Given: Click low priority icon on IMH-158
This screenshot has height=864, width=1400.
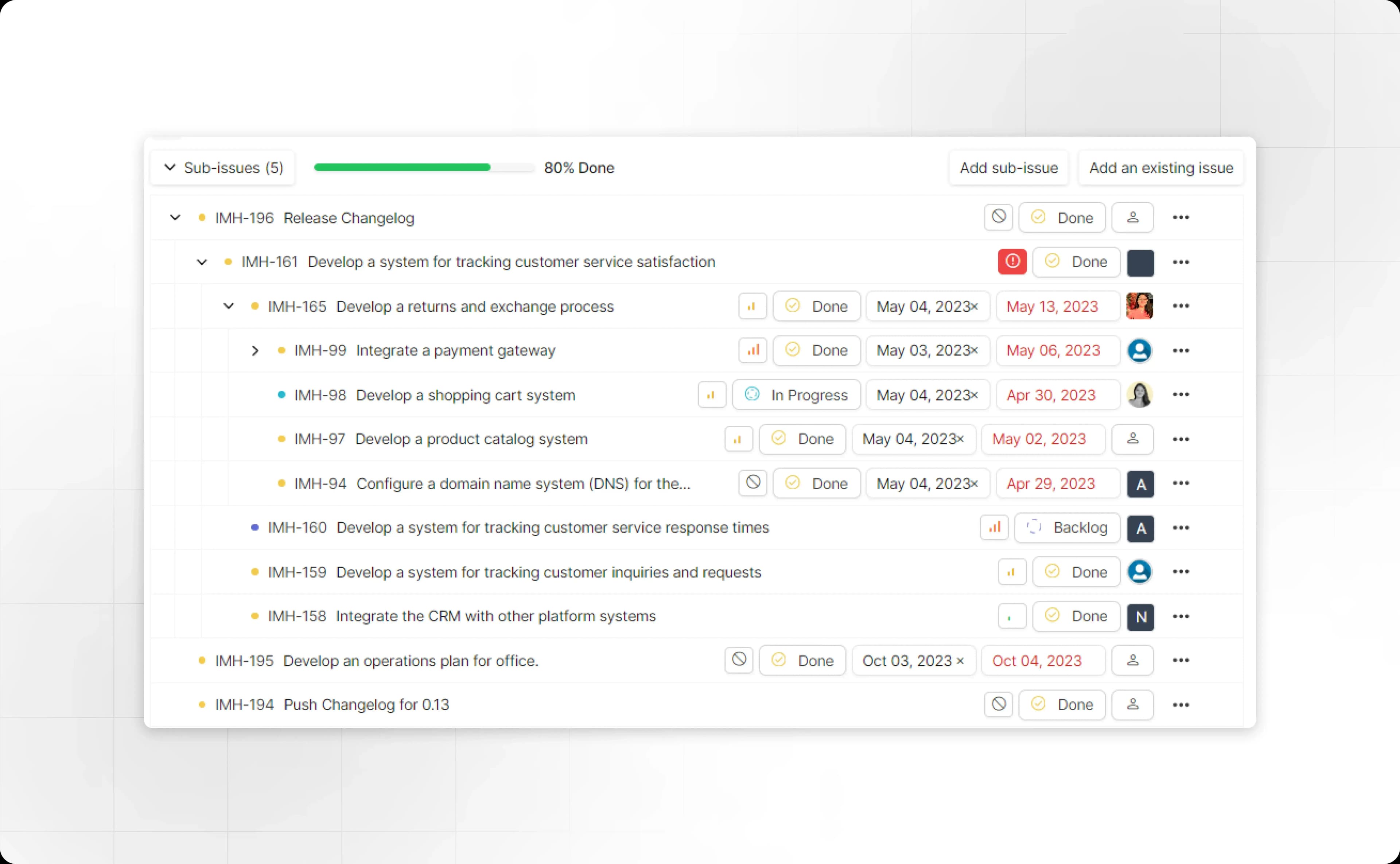Looking at the screenshot, I should tap(1012, 616).
